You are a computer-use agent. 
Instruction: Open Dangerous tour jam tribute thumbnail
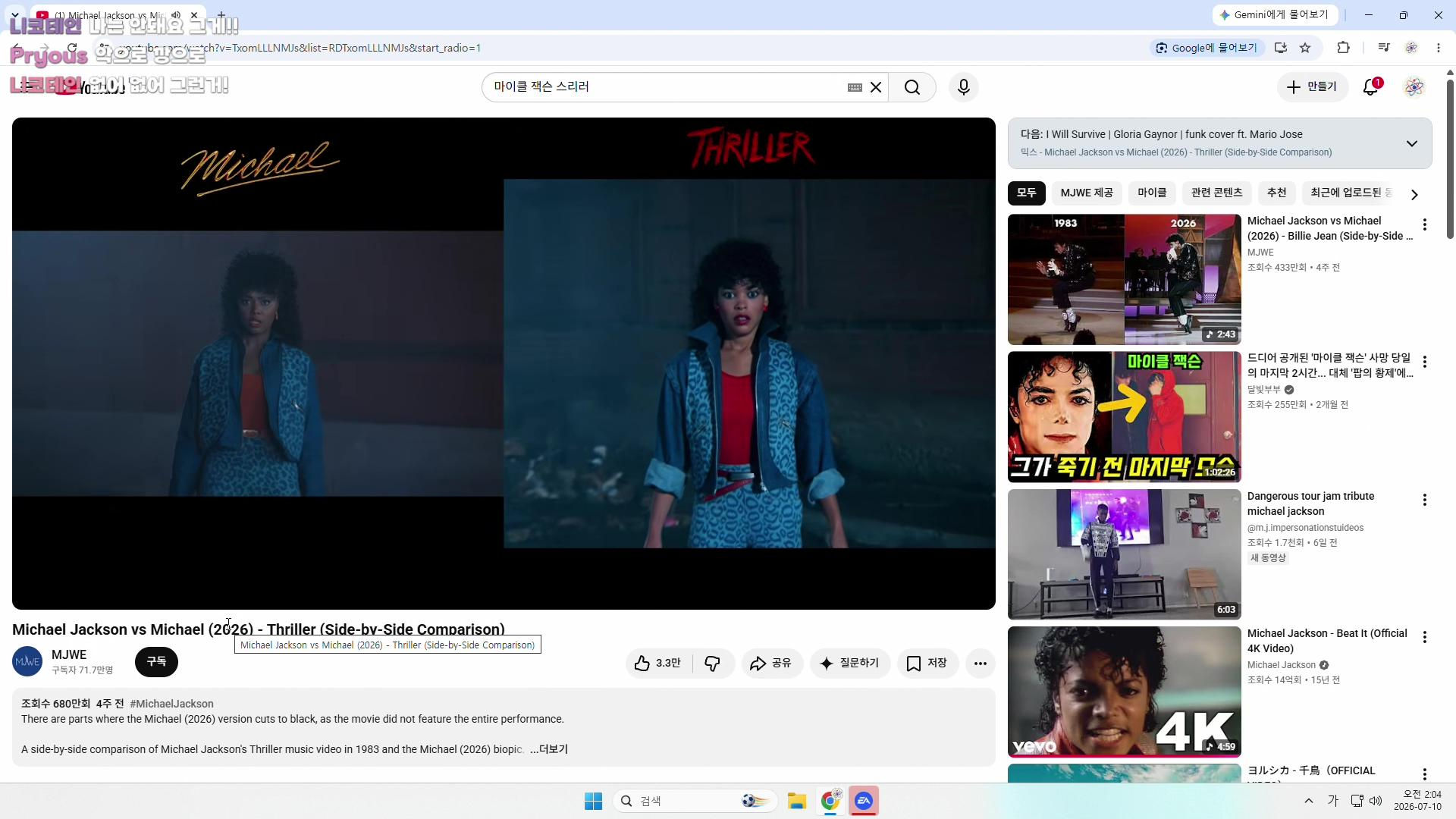pos(1125,554)
